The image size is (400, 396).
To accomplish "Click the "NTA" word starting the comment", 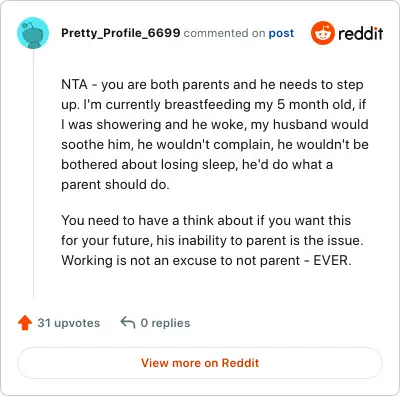I will tap(74, 84).
